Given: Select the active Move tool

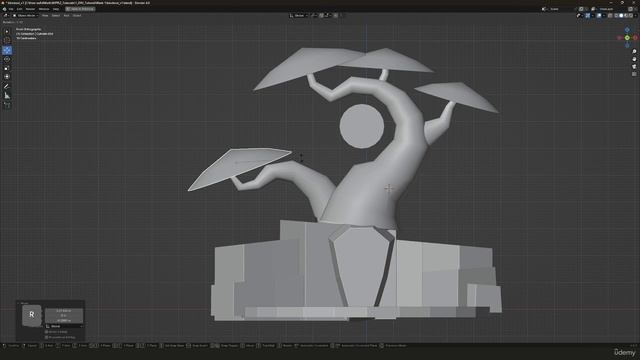Looking at the screenshot, I should click(7, 50).
